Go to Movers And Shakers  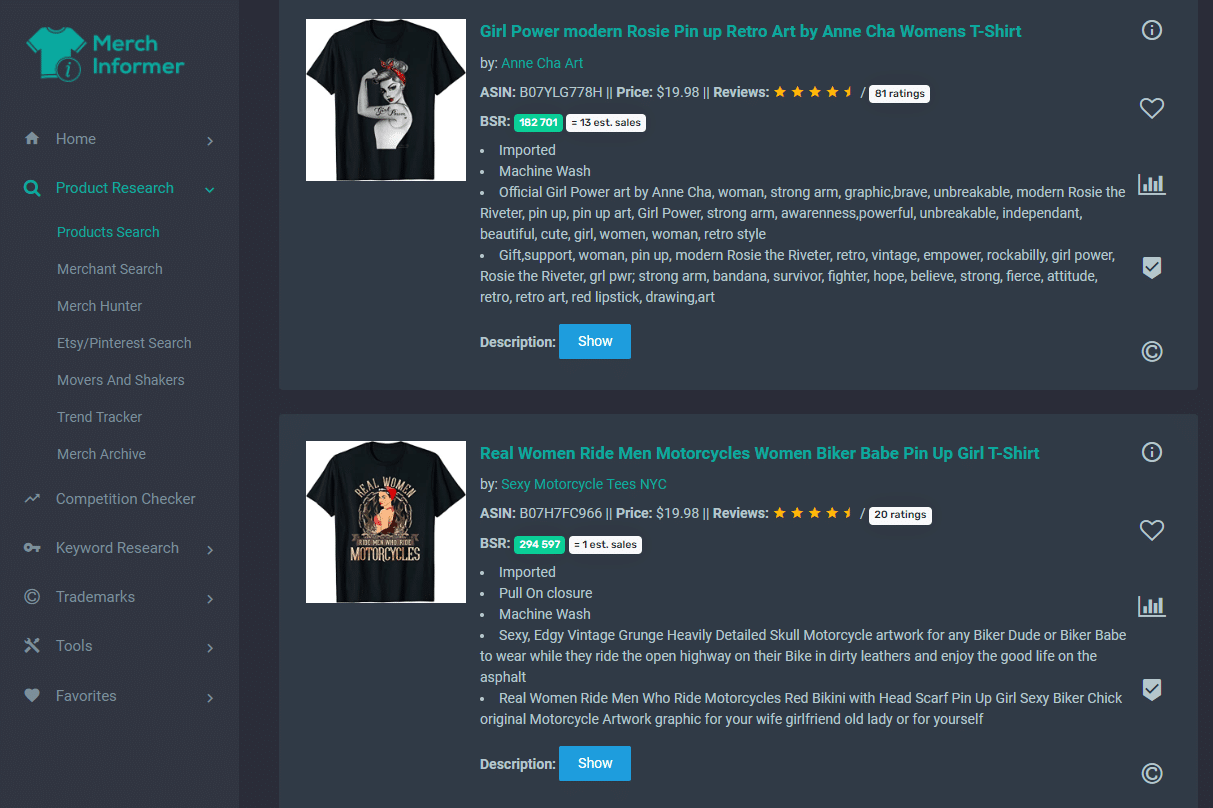click(x=121, y=380)
